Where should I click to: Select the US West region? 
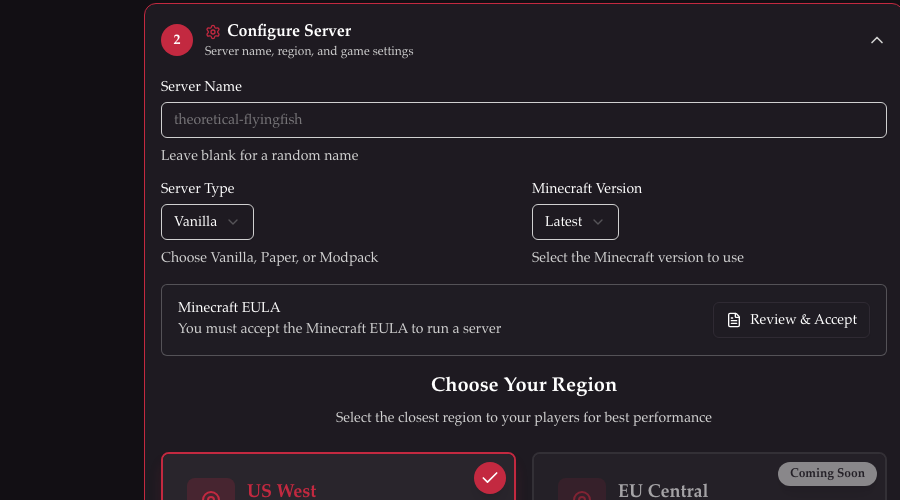coord(340,480)
